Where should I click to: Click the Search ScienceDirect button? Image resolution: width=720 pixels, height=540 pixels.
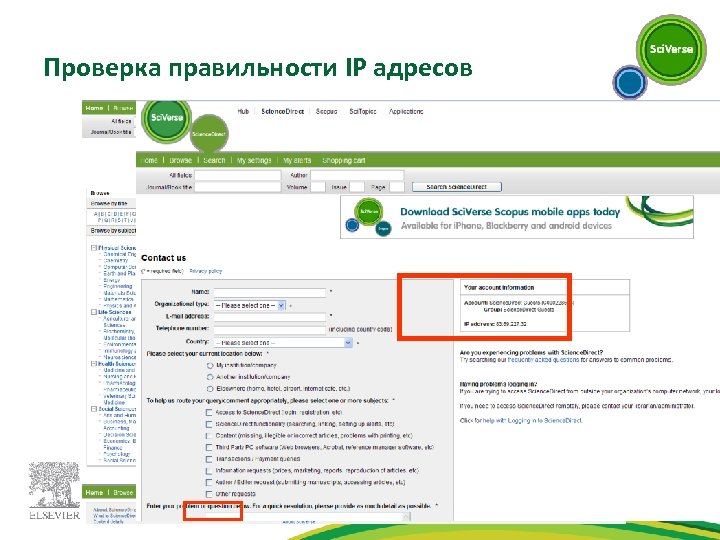tap(456, 187)
